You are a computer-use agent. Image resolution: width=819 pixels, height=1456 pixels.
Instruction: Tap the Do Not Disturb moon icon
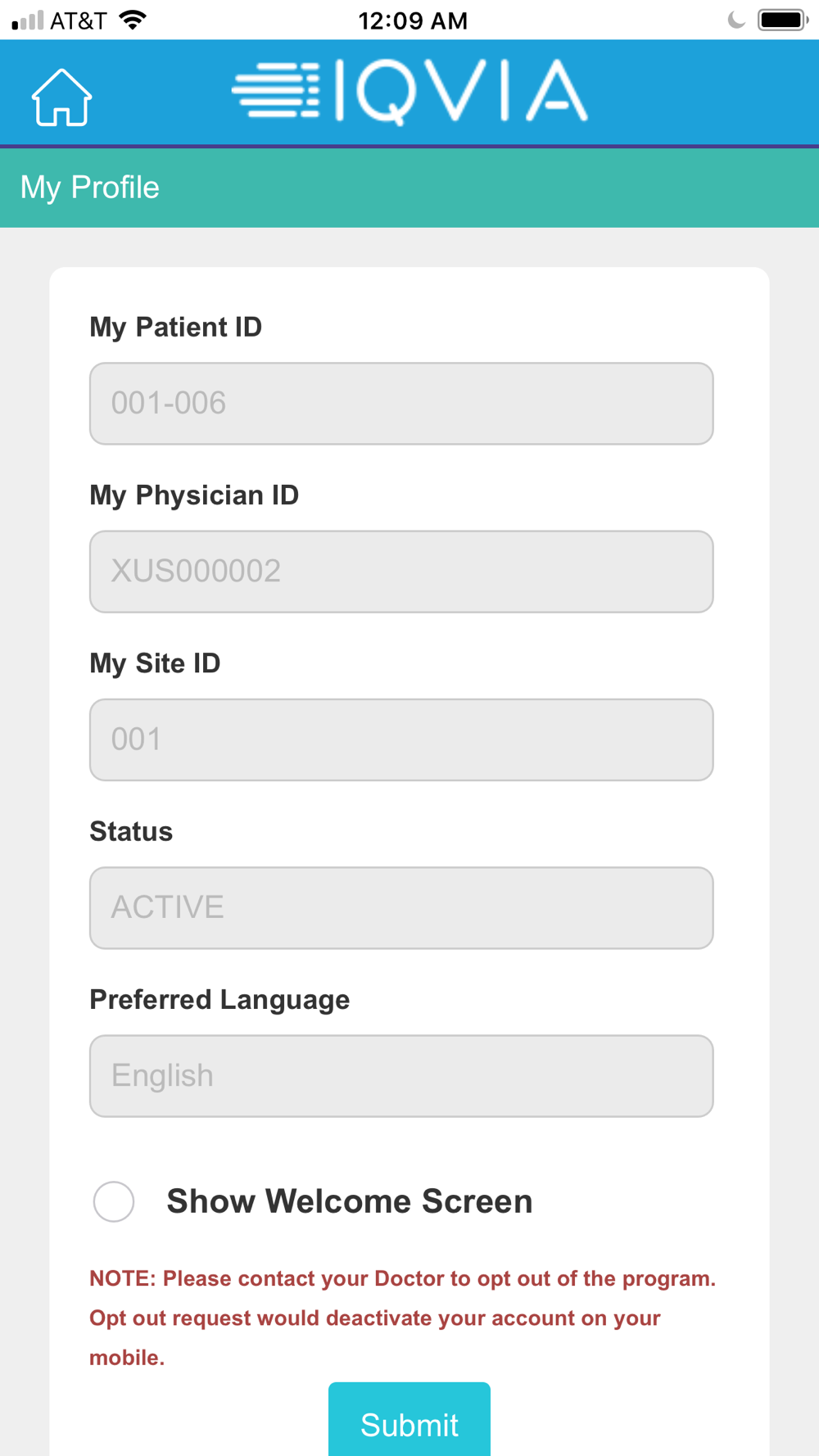click(x=736, y=20)
